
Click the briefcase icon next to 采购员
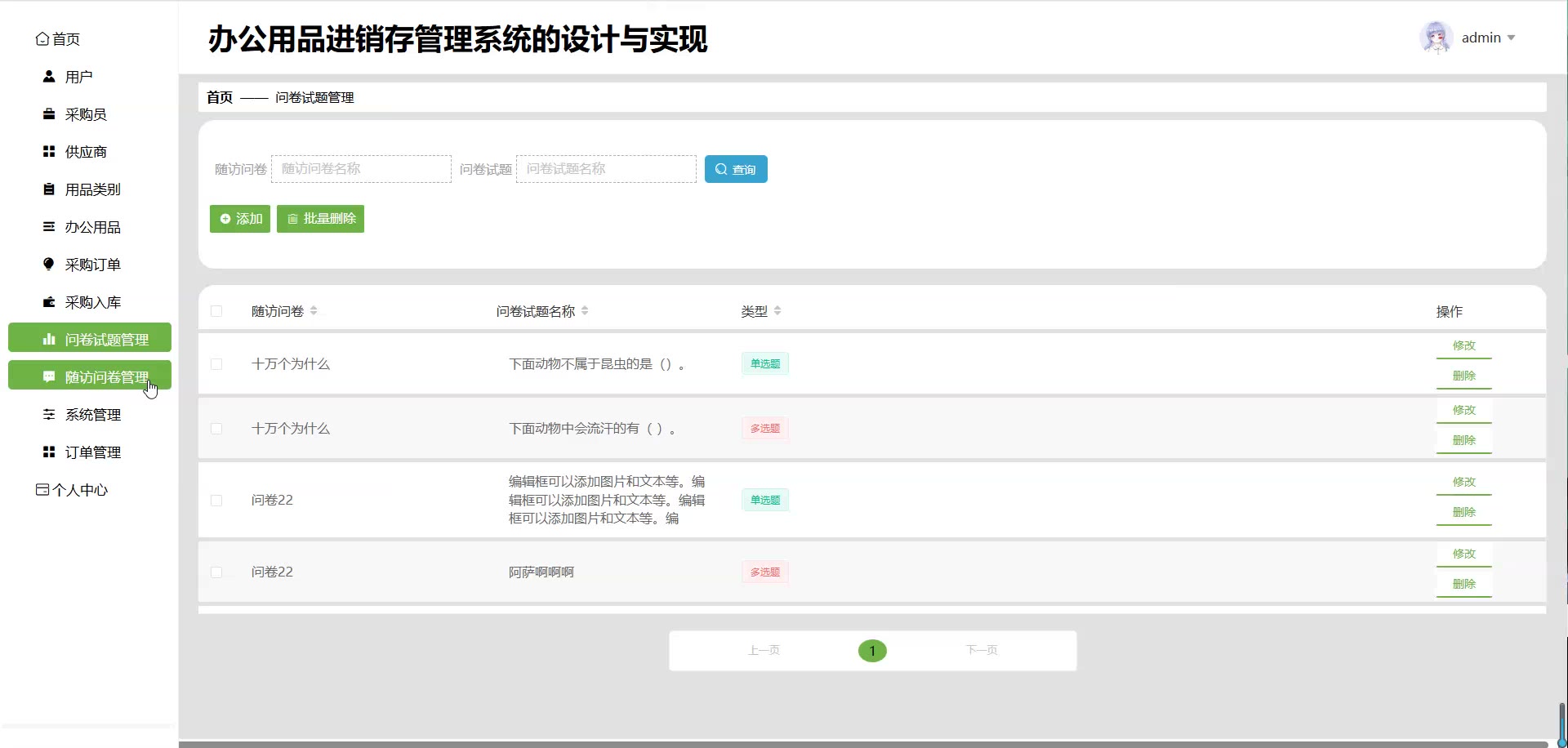coord(49,114)
